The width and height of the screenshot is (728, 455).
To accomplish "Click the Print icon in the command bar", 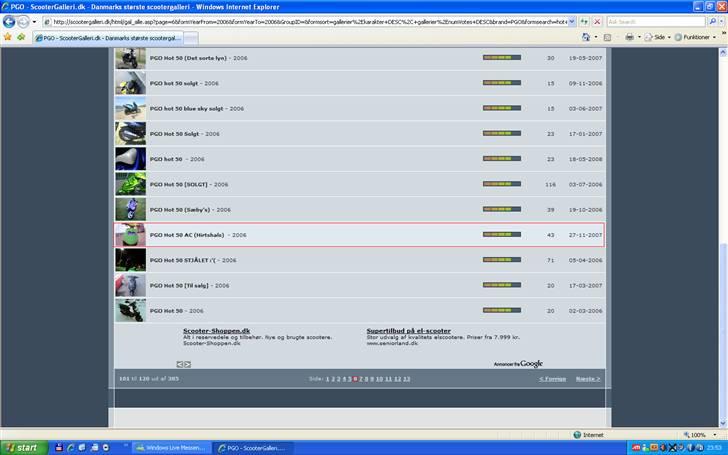I will tap(630, 37).
